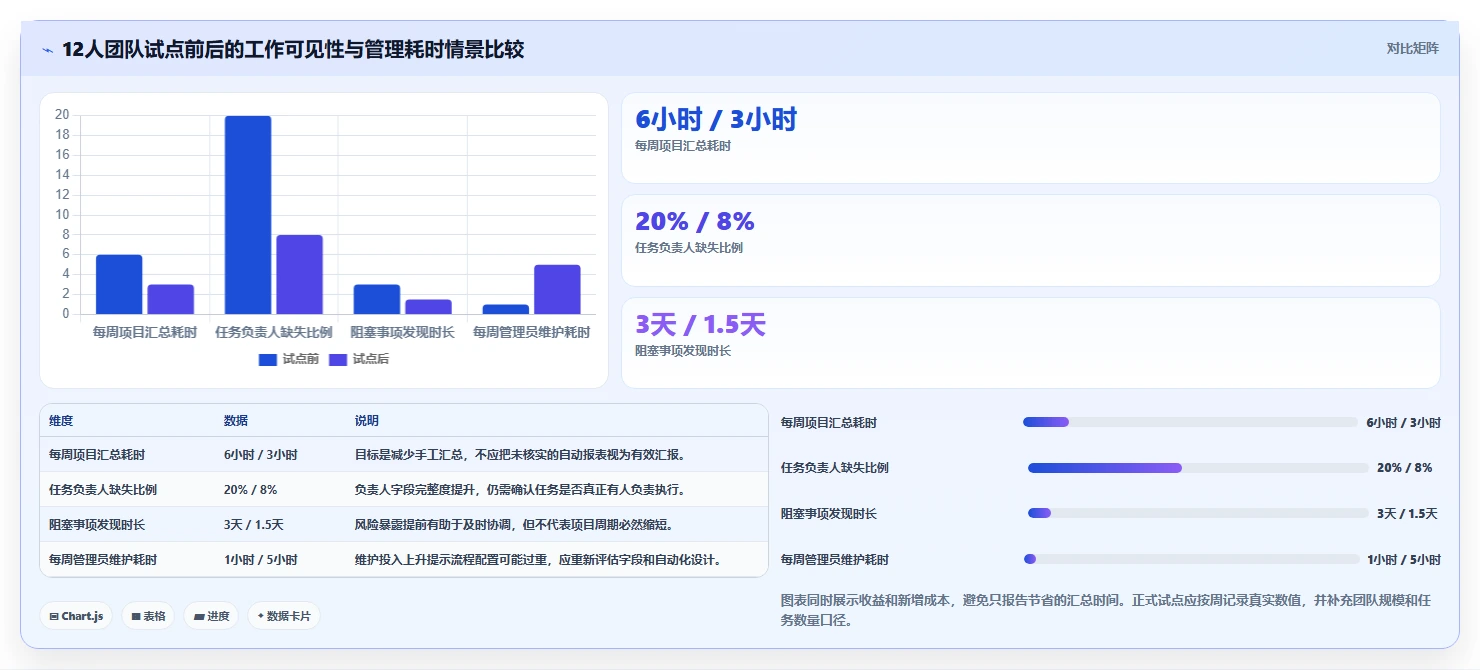Image resolution: width=1480 pixels, height=670 pixels.
Task: Click the 任务负责人缺失比例 chart axis label
Action: pos(274,332)
